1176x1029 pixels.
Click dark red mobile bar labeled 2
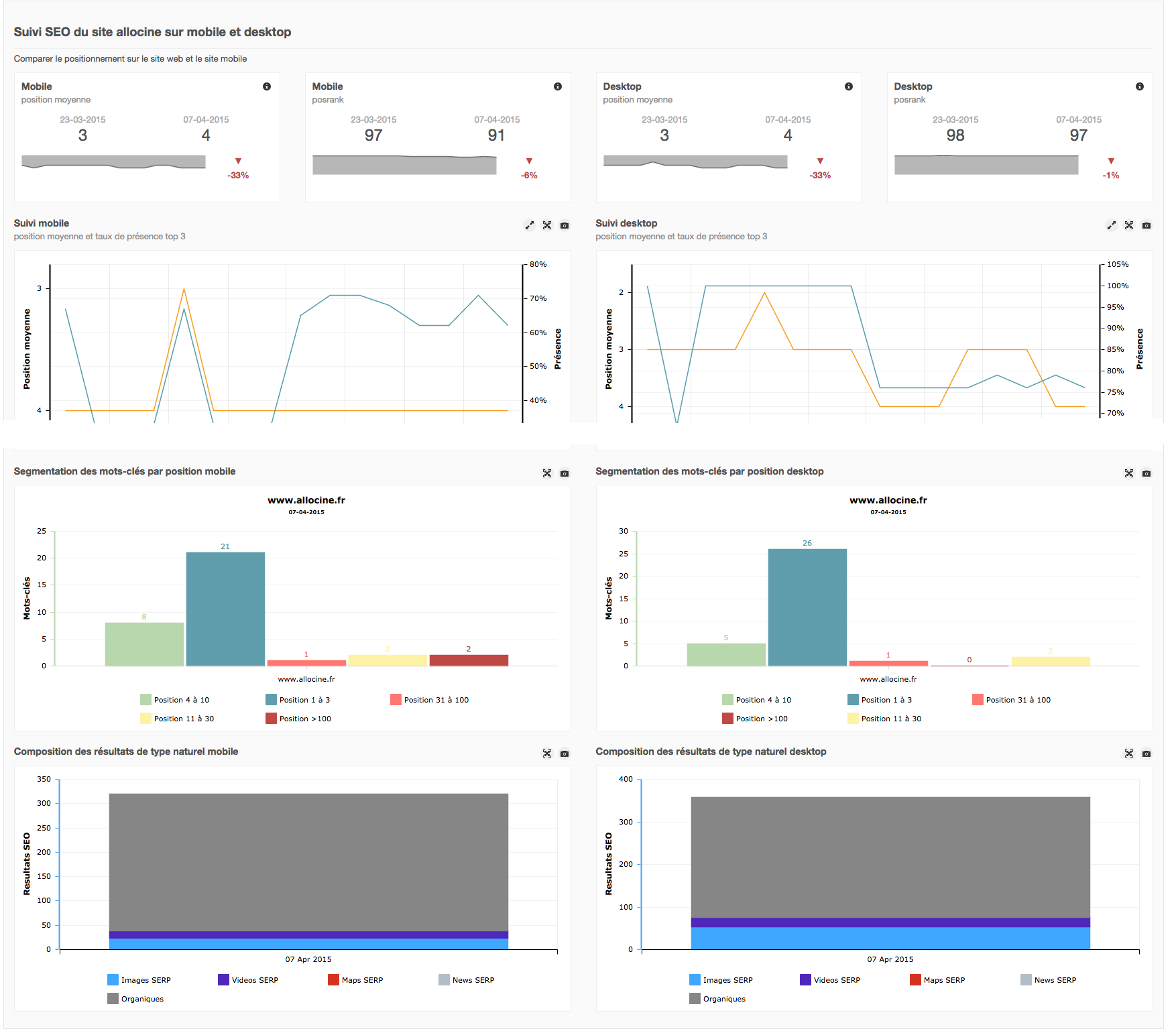pyautogui.click(x=469, y=660)
